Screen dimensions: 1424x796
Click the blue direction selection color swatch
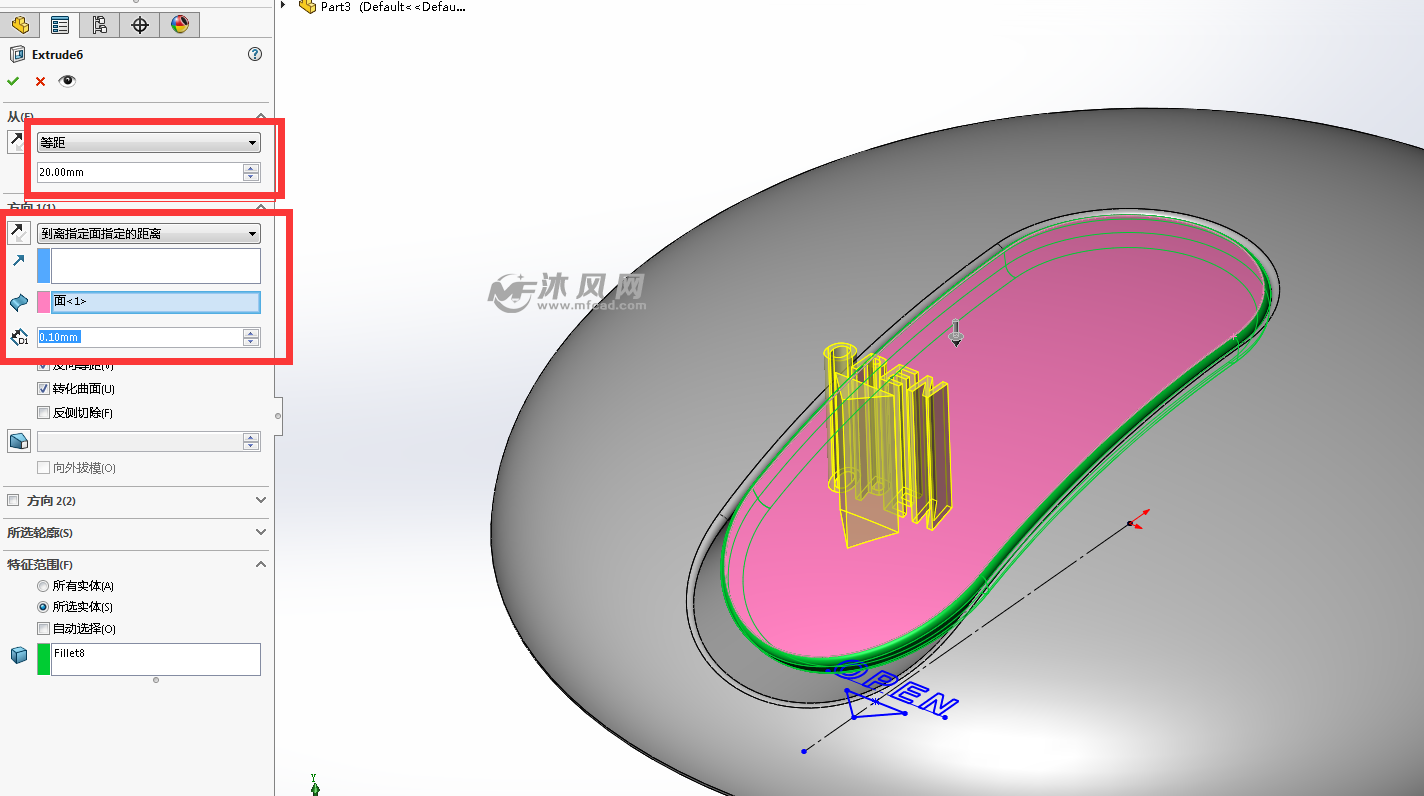(x=44, y=266)
